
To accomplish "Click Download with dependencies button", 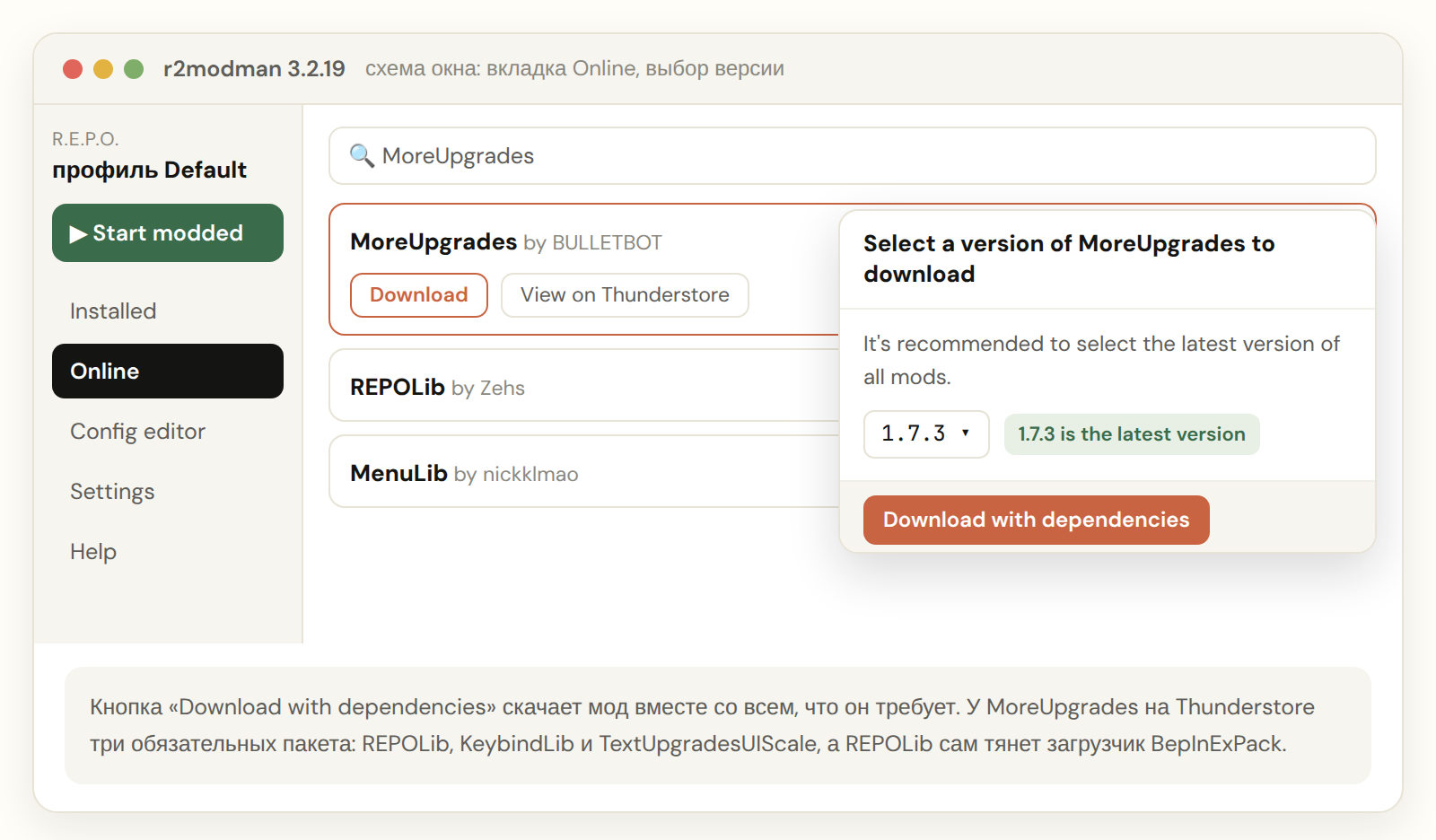I will point(1037,521).
